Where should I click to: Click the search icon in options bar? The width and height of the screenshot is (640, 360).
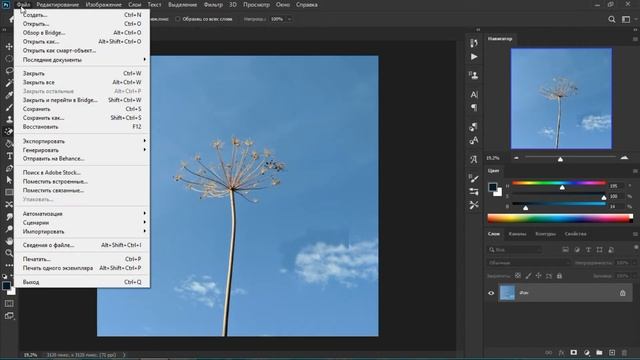click(x=611, y=19)
